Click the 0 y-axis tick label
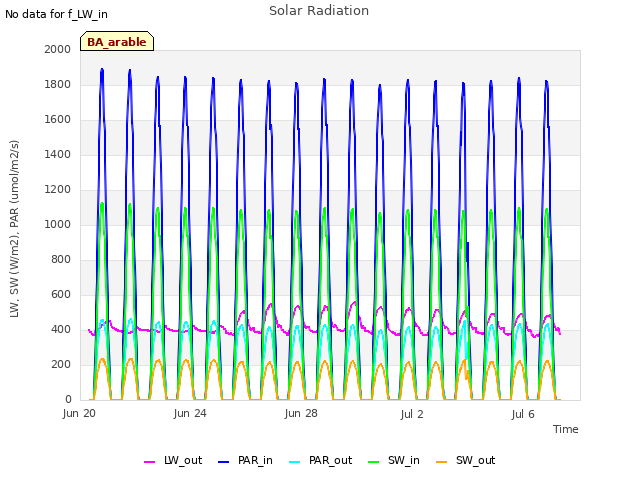Screen dimensions: 640x480 pyautogui.click(x=68, y=400)
